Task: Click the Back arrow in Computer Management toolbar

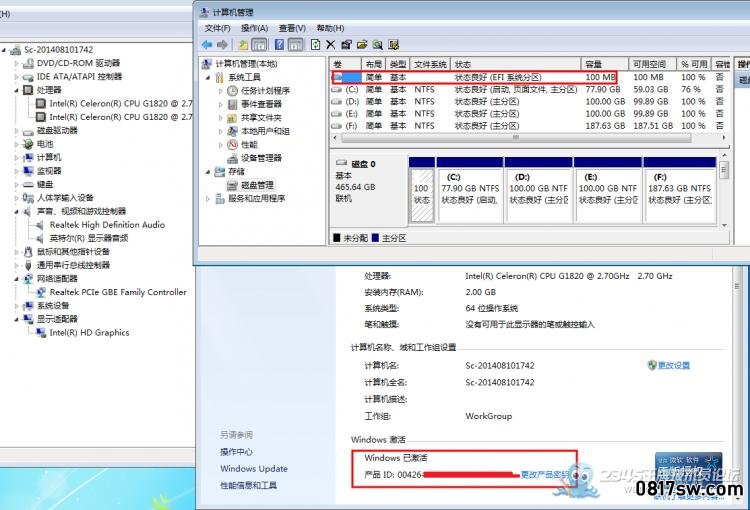Action: pos(207,44)
